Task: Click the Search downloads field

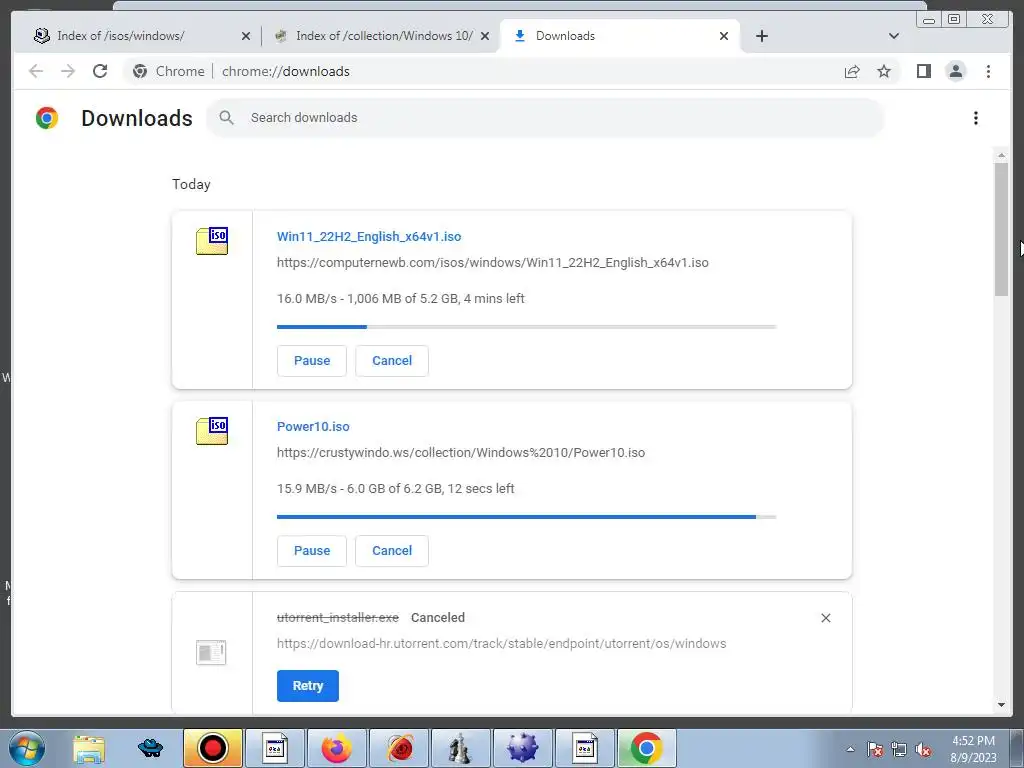Action: coord(545,118)
